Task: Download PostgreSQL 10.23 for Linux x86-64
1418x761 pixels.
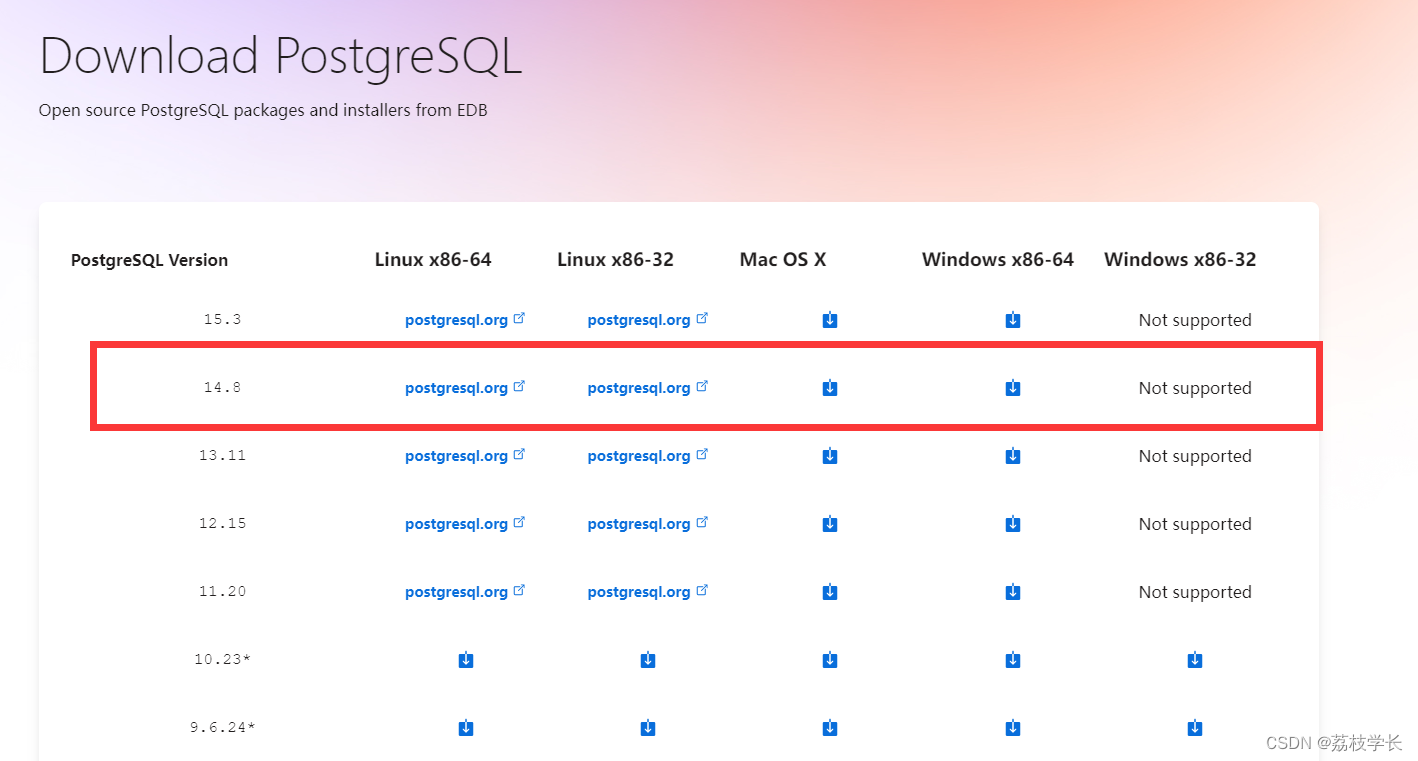Action: 466,660
